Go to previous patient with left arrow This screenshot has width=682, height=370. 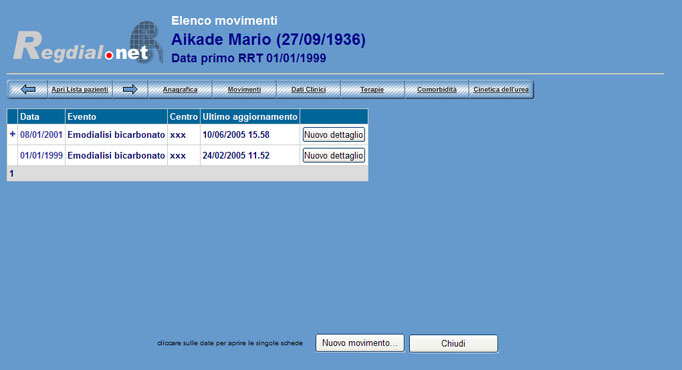coord(28,90)
